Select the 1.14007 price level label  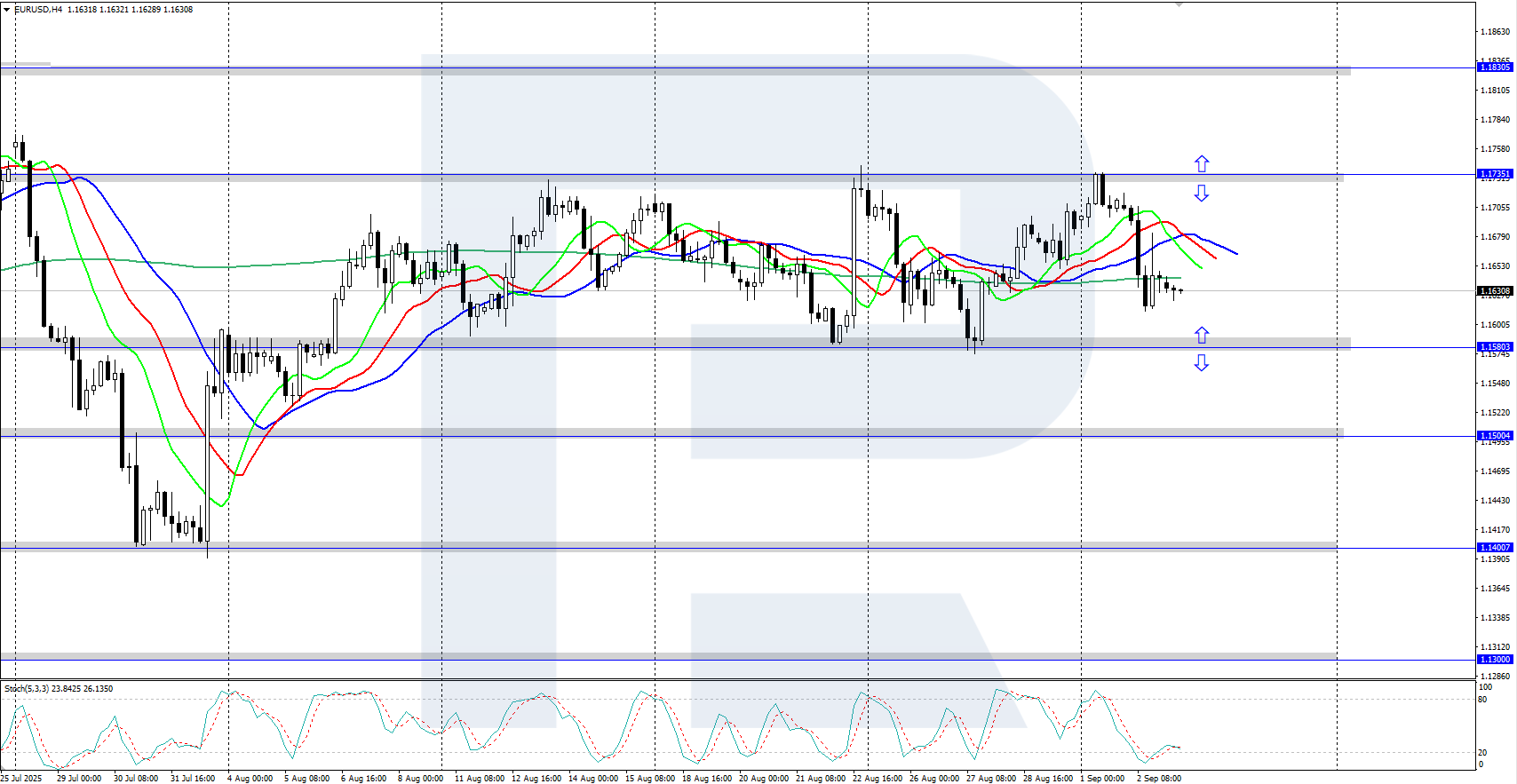pos(1494,548)
